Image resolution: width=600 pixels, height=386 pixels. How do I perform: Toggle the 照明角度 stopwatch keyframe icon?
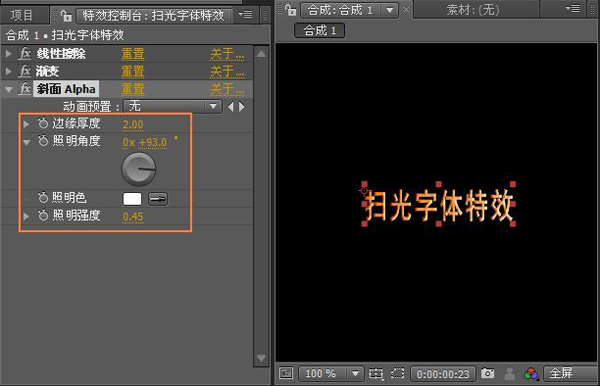pyautogui.click(x=43, y=141)
